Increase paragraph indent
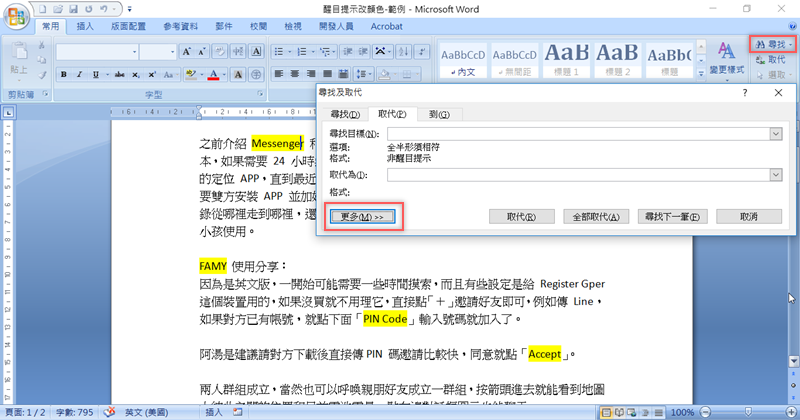 pos(363,52)
